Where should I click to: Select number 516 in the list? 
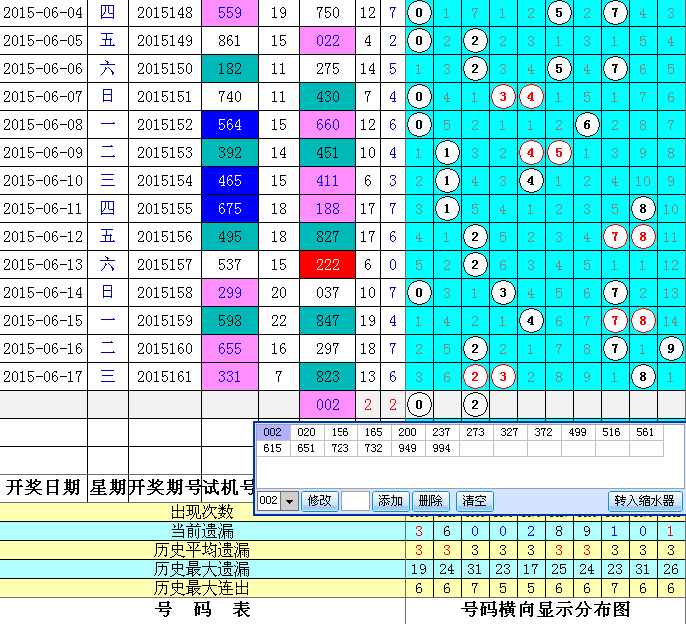(612, 432)
